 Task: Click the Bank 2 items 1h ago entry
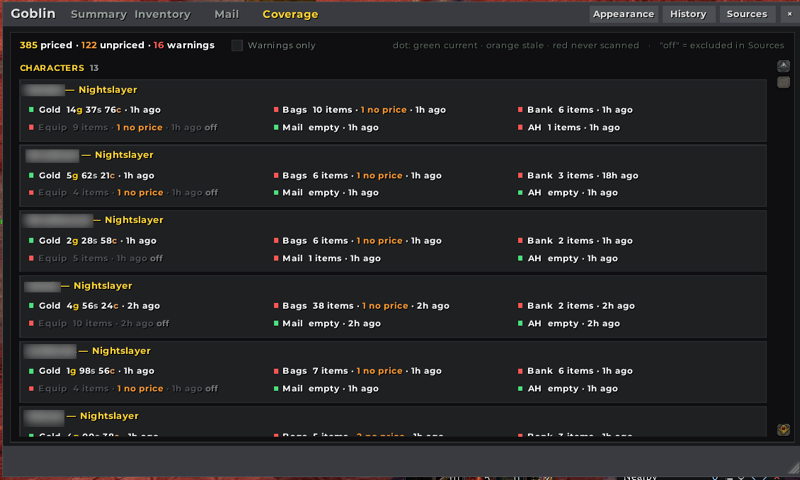pyautogui.click(x=575, y=241)
